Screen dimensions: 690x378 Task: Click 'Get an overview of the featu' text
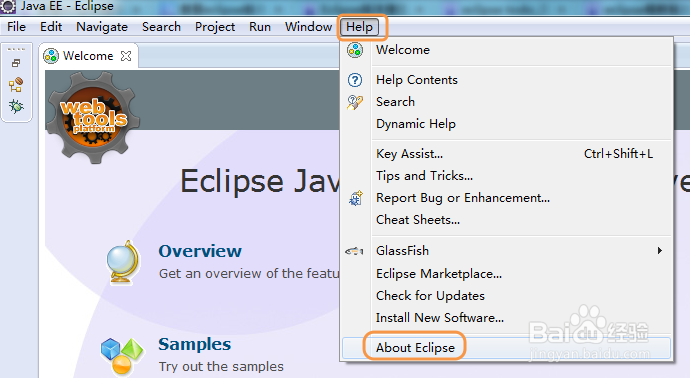(x=249, y=274)
